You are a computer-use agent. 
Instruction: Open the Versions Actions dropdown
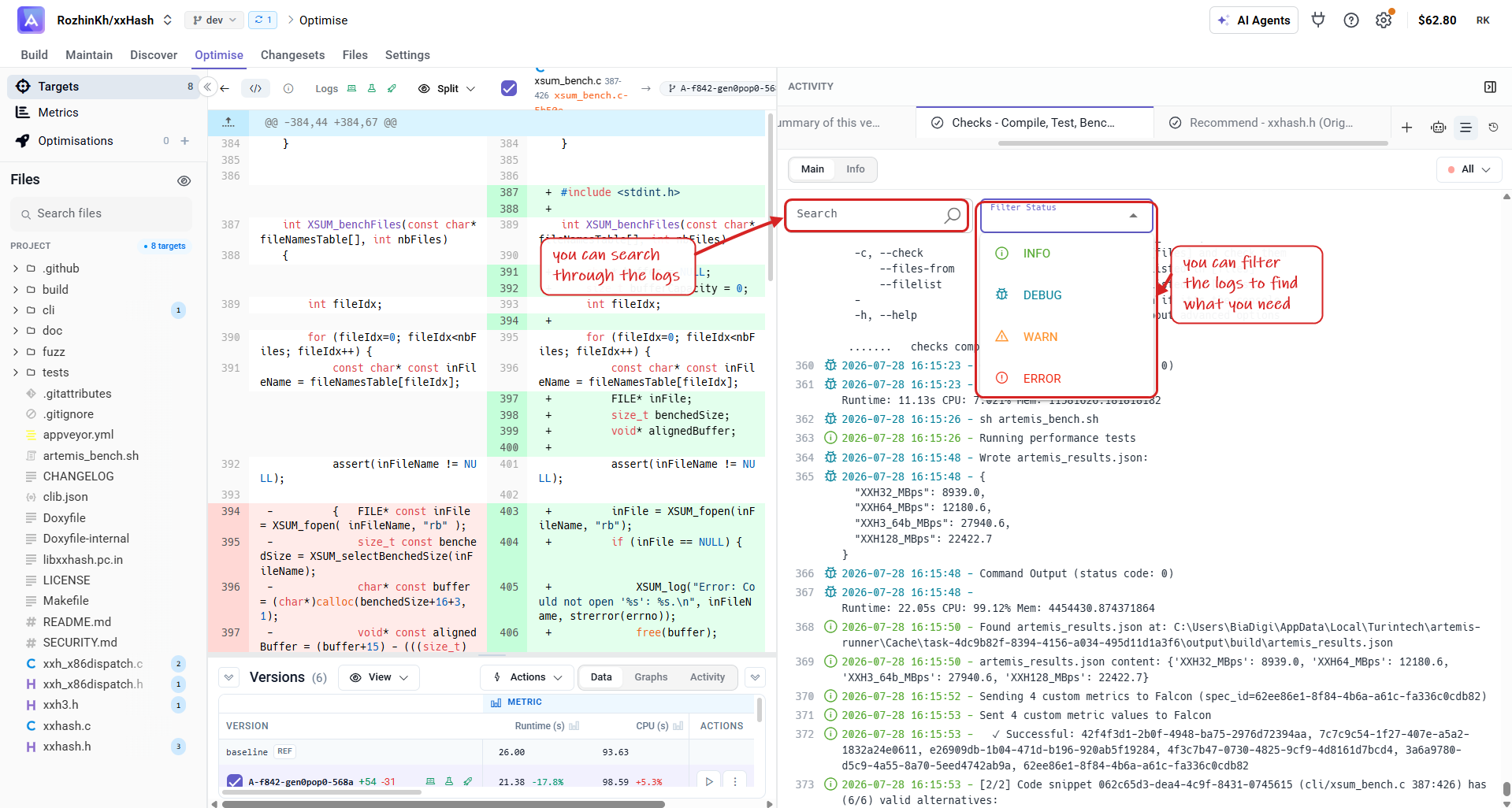[527, 677]
